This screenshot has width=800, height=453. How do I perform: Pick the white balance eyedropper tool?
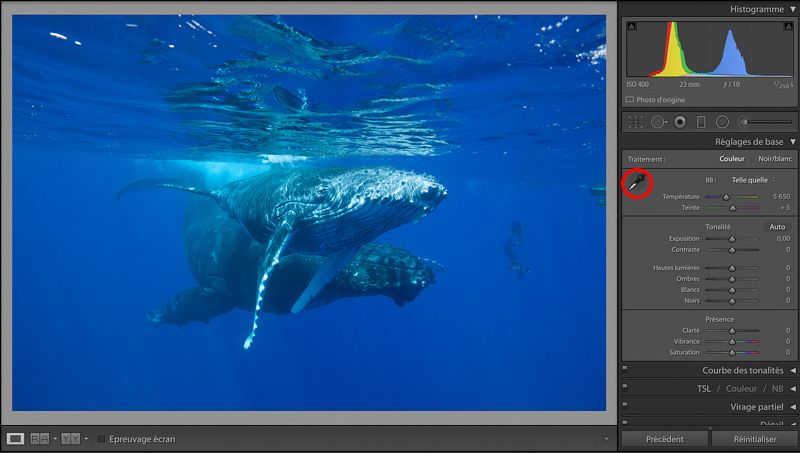coord(637,182)
